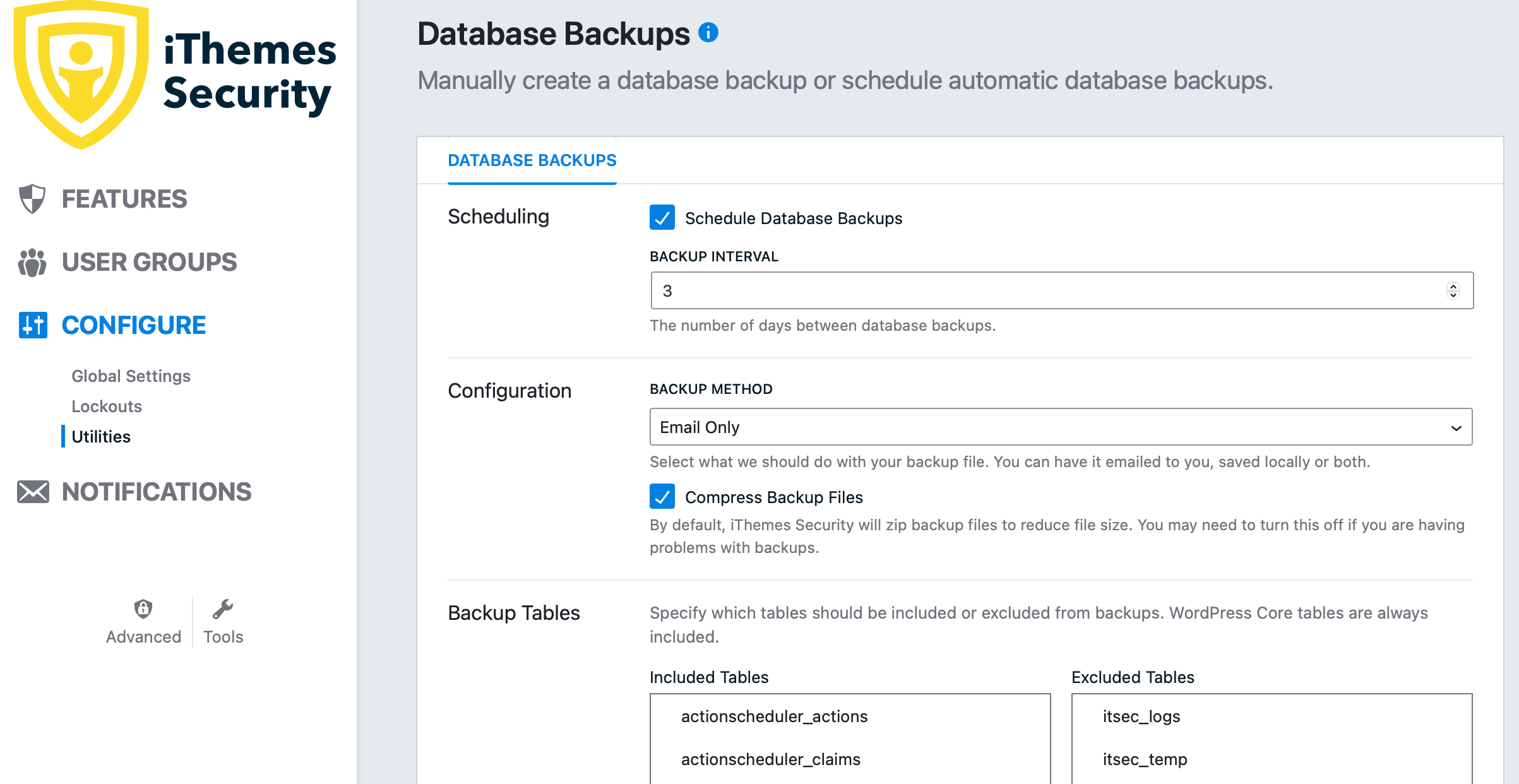Click the Configure sliders icon
This screenshot has width=1519, height=784.
pyautogui.click(x=33, y=326)
